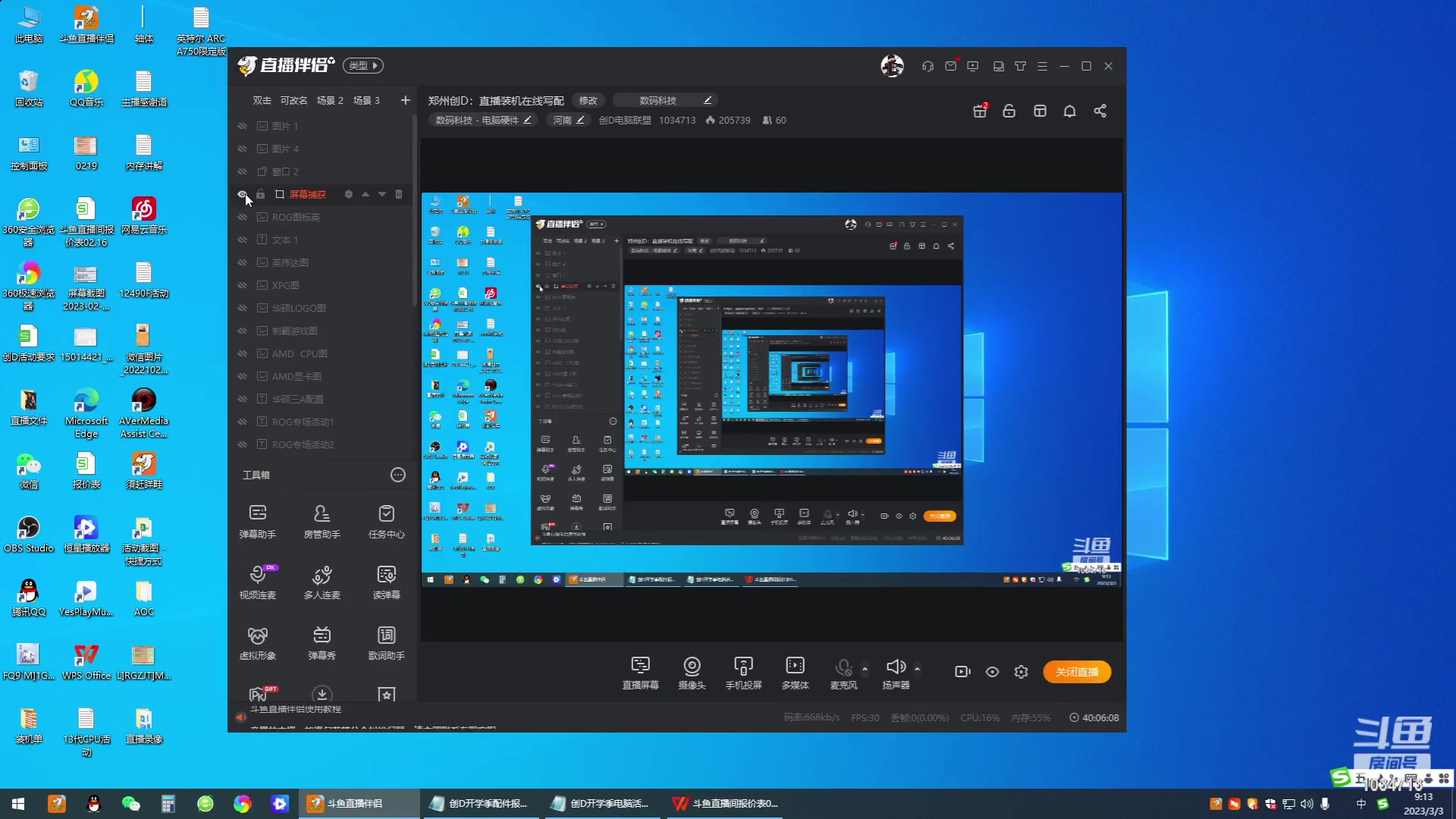Edit the 数码科技 label field
The width and height of the screenshot is (1456, 819).
pyautogui.click(x=665, y=100)
